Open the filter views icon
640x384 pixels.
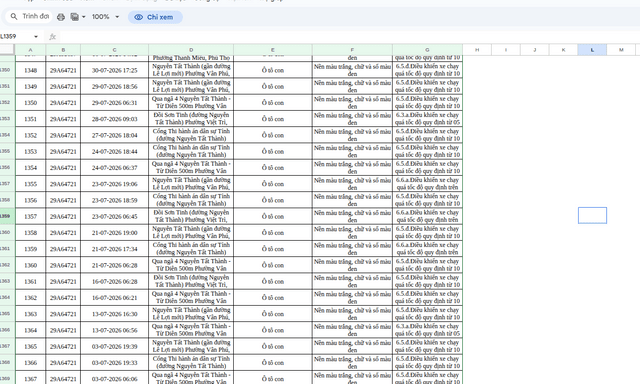[74, 17]
